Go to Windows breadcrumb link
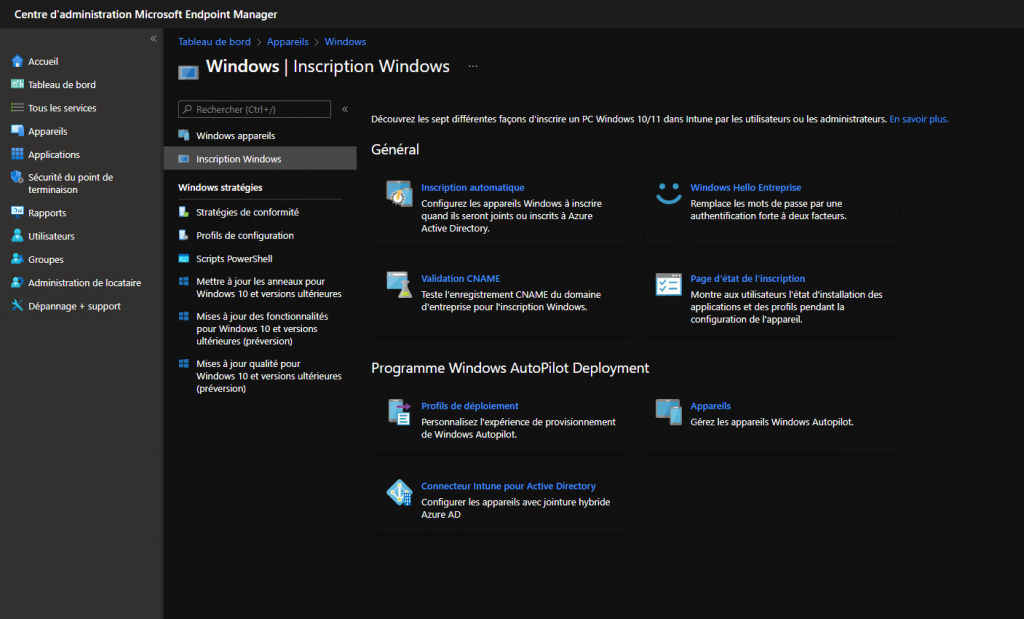The height and width of the screenshot is (619, 1024). 345,41
